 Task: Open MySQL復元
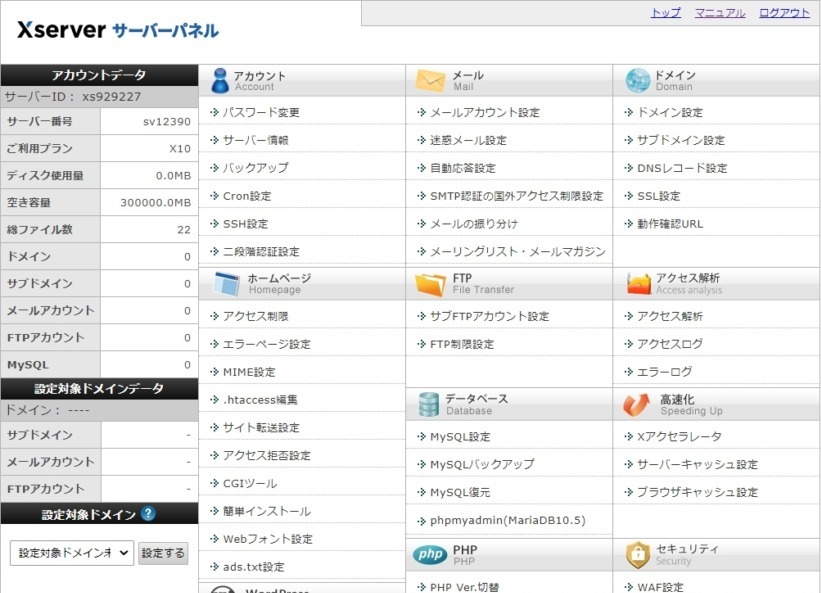(x=460, y=492)
